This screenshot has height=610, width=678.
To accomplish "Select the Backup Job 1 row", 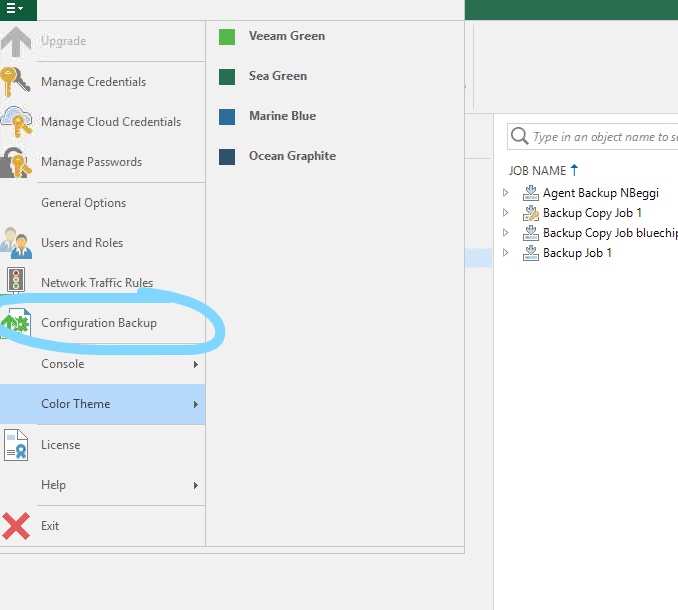I will click(x=577, y=253).
